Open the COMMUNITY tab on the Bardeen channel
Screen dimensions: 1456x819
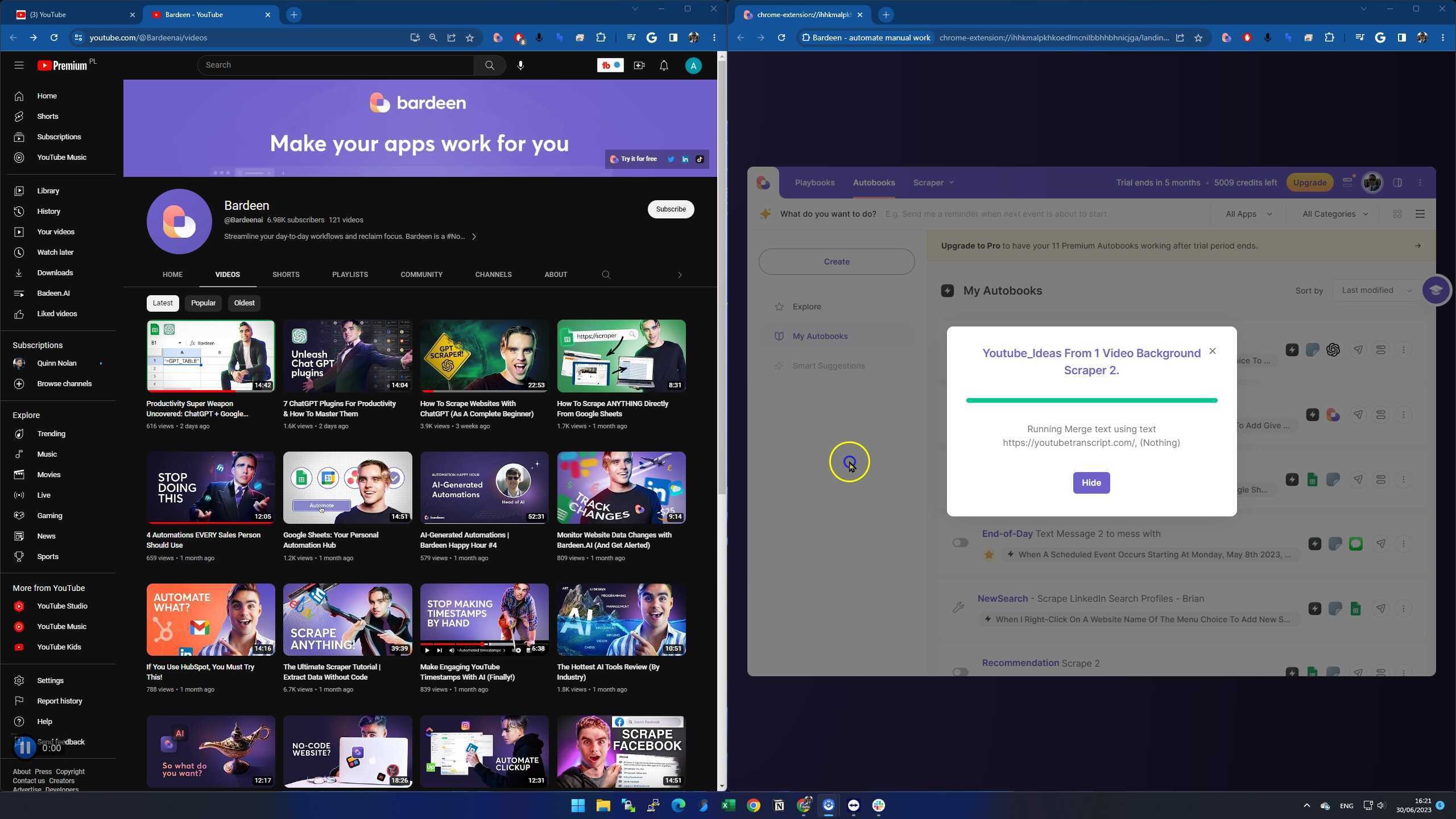421,275
